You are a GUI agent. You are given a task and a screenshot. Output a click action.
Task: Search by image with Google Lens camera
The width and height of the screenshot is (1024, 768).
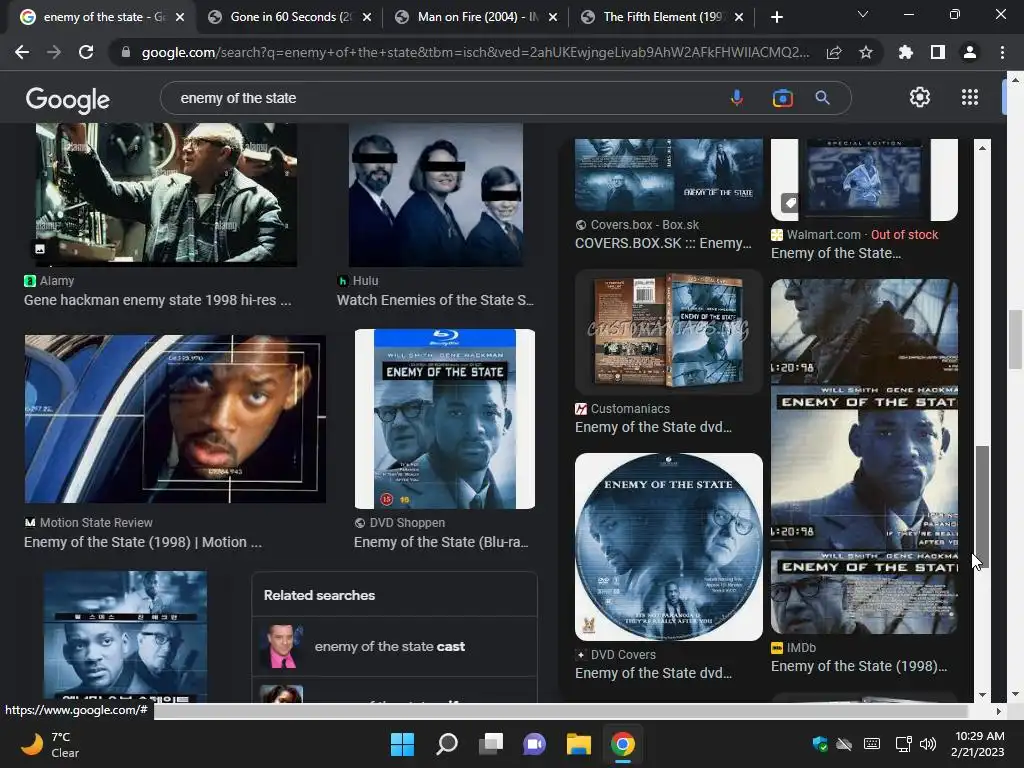click(782, 98)
